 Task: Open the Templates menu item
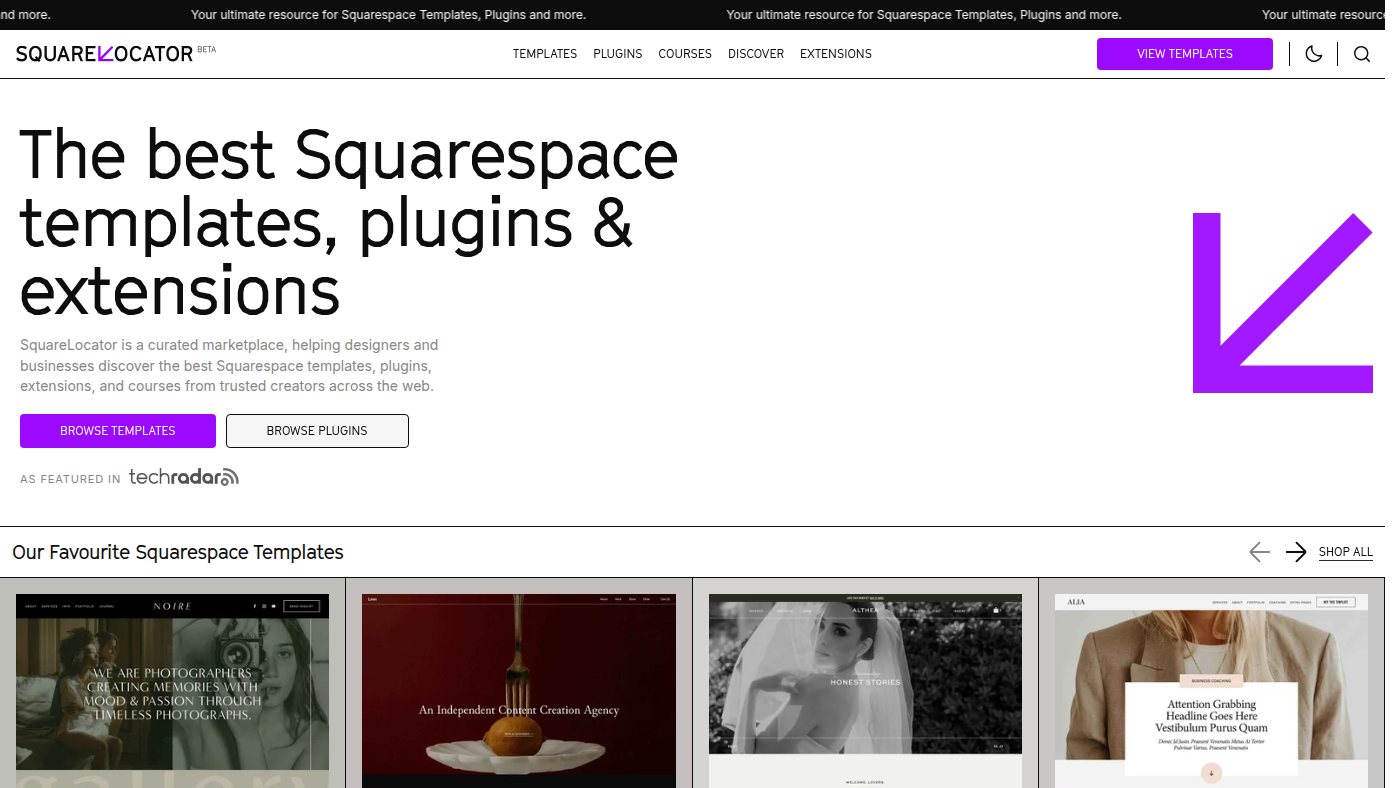coord(545,54)
